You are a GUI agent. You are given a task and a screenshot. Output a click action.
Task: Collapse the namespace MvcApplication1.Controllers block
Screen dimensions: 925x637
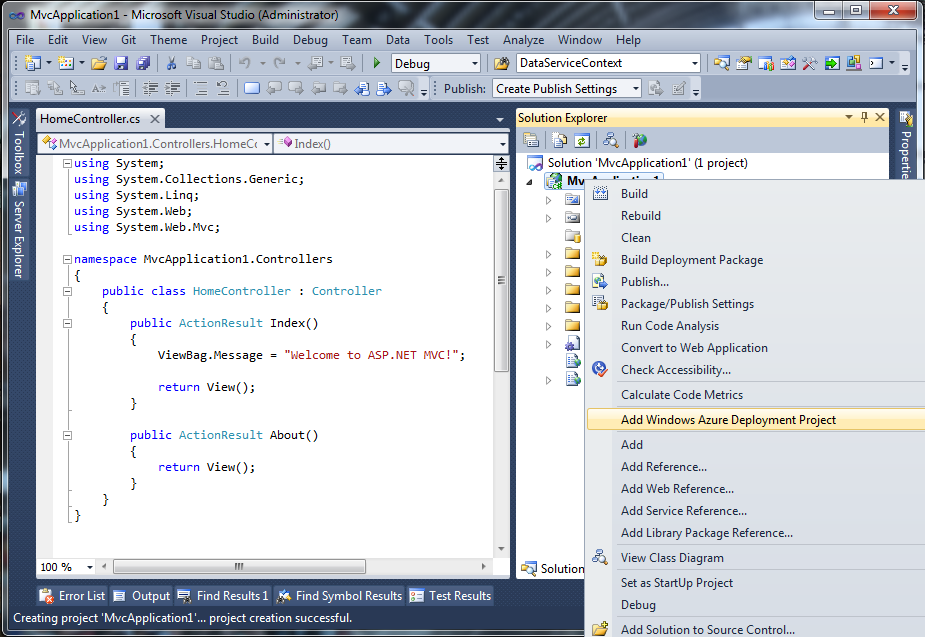[x=67, y=259]
